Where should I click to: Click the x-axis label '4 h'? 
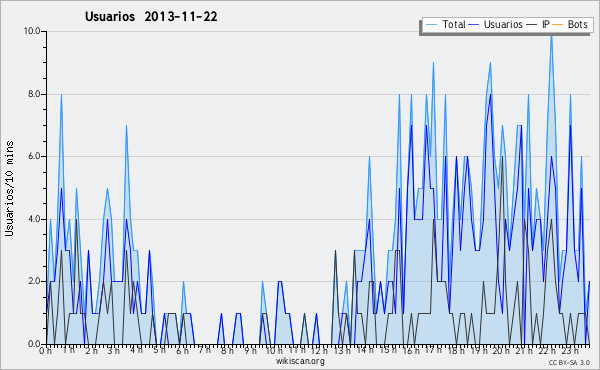tap(136, 350)
